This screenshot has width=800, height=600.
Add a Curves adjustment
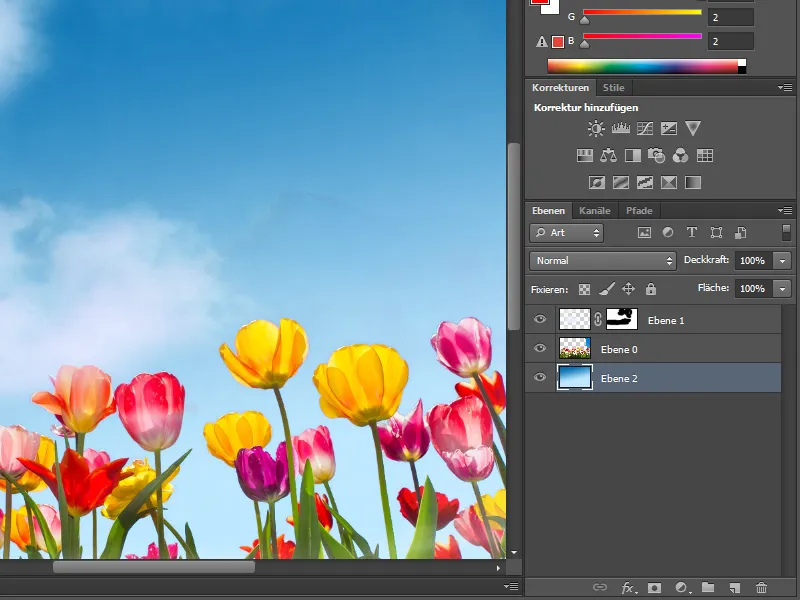645,128
